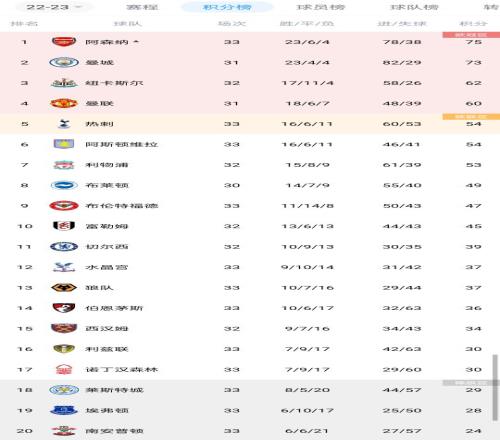Click the Manchester City crest icon
This screenshot has height=440, width=500.
64,62
